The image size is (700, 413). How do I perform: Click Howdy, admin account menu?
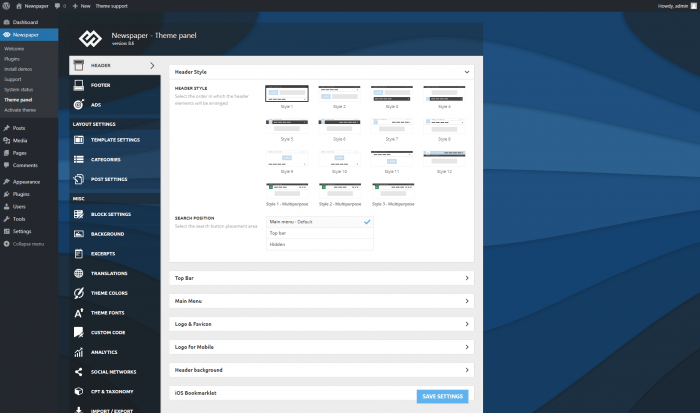point(677,6)
